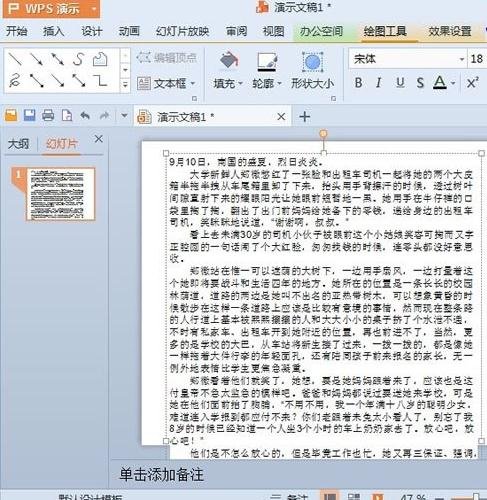Open a new document tab with plus
The image size is (487, 500).
(x=304, y=117)
